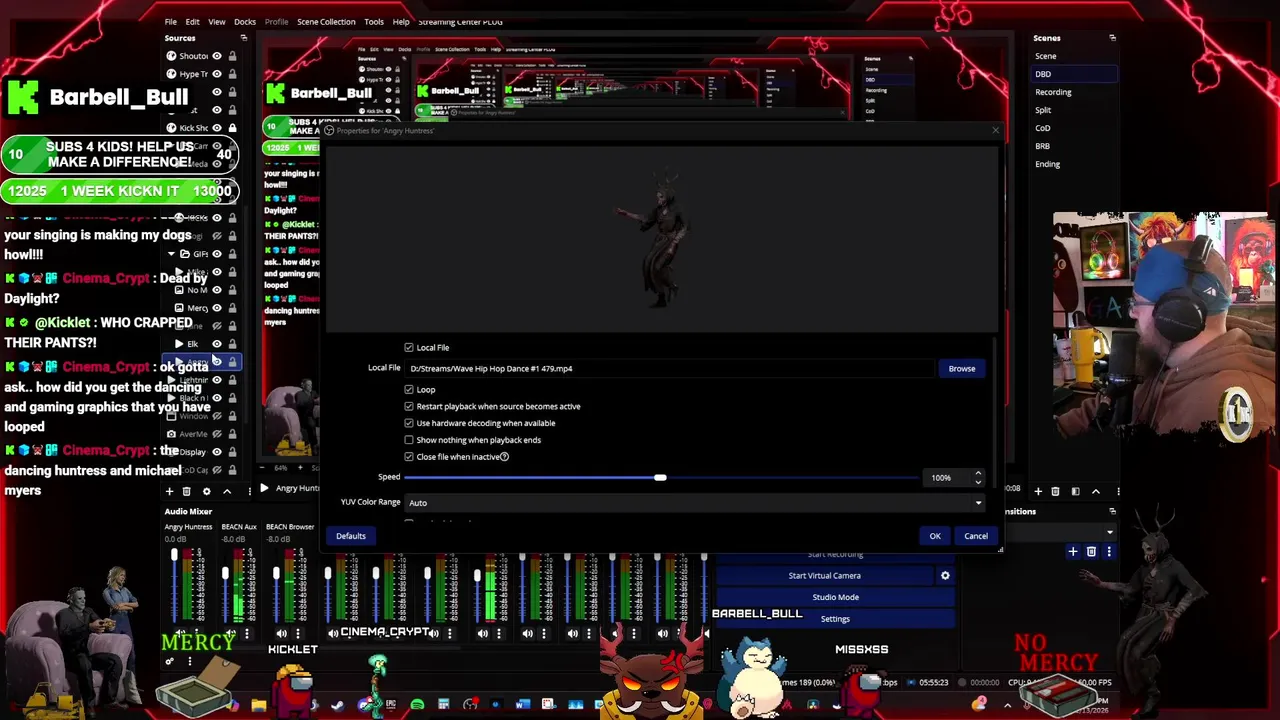Uncheck the Local File checkbox

(x=409, y=348)
